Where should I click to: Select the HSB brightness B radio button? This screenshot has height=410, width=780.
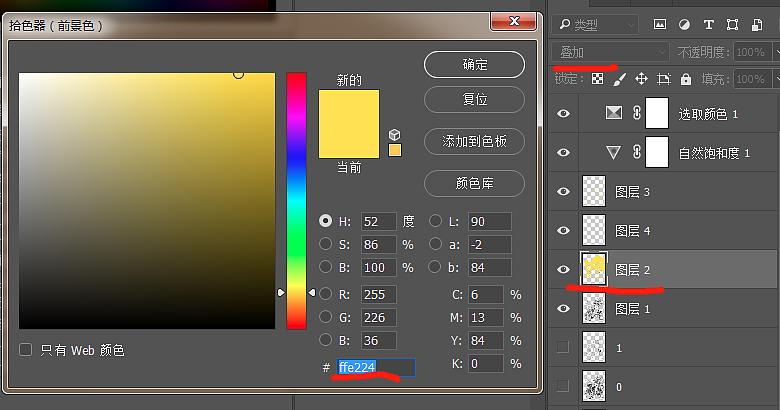[x=325, y=267]
